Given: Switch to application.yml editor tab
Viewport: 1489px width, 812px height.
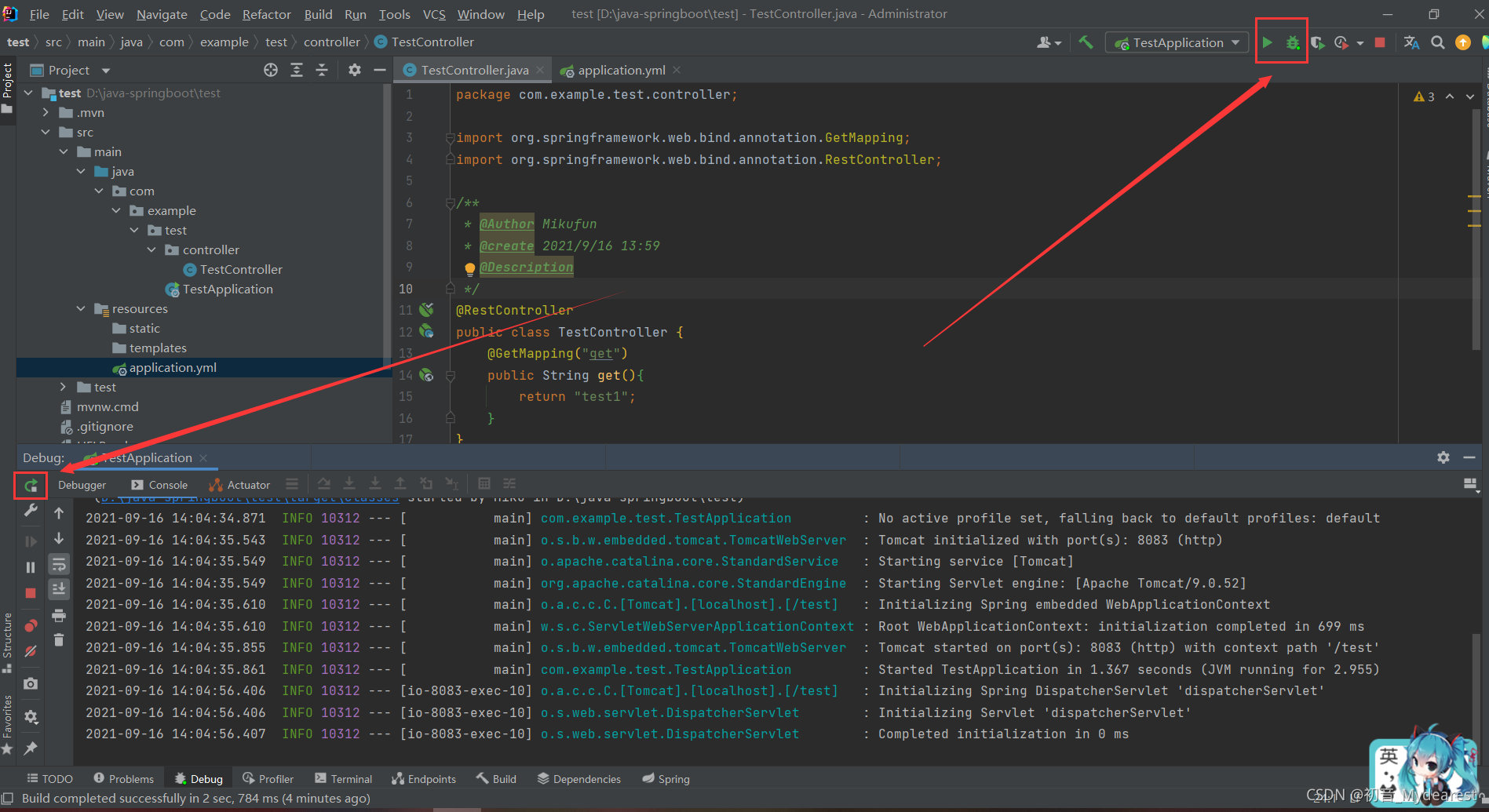Looking at the screenshot, I should click(620, 70).
